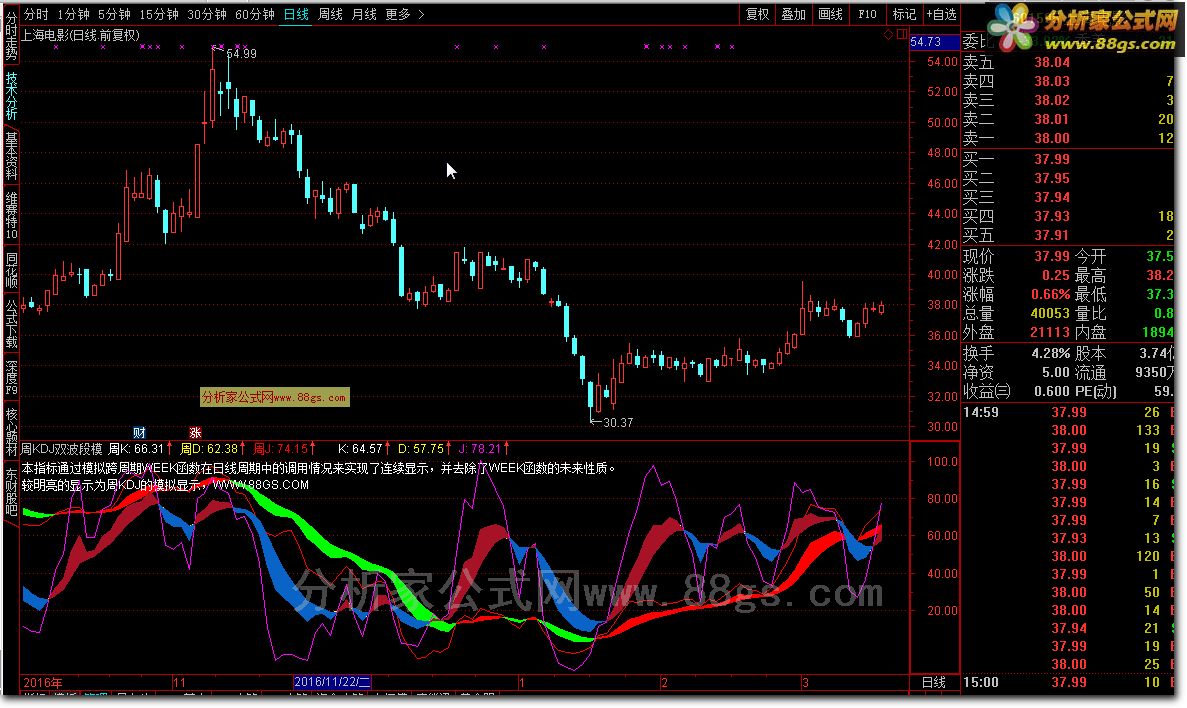Open 同花顺 side tab
This screenshot has height=708, width=1187.
point(11,270)
